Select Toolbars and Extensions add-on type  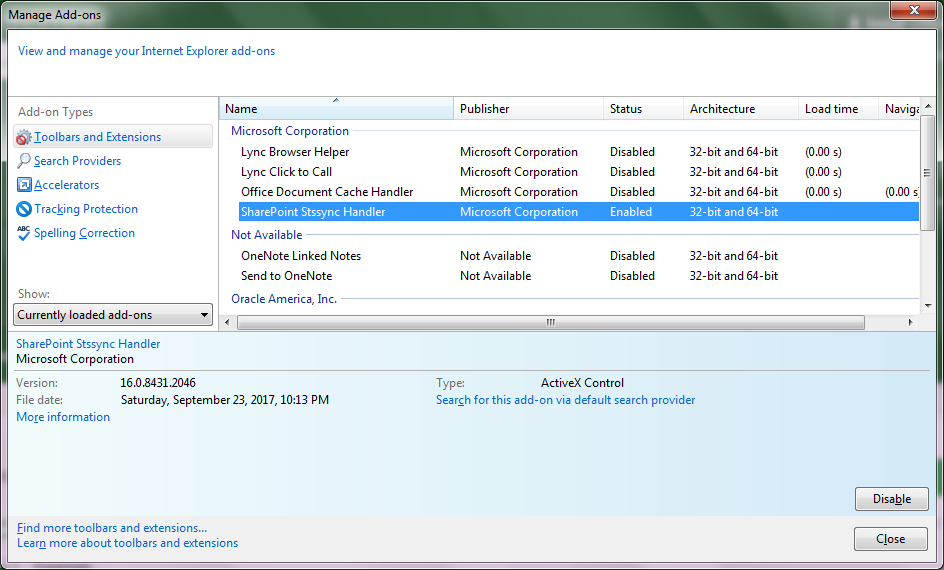113,137
